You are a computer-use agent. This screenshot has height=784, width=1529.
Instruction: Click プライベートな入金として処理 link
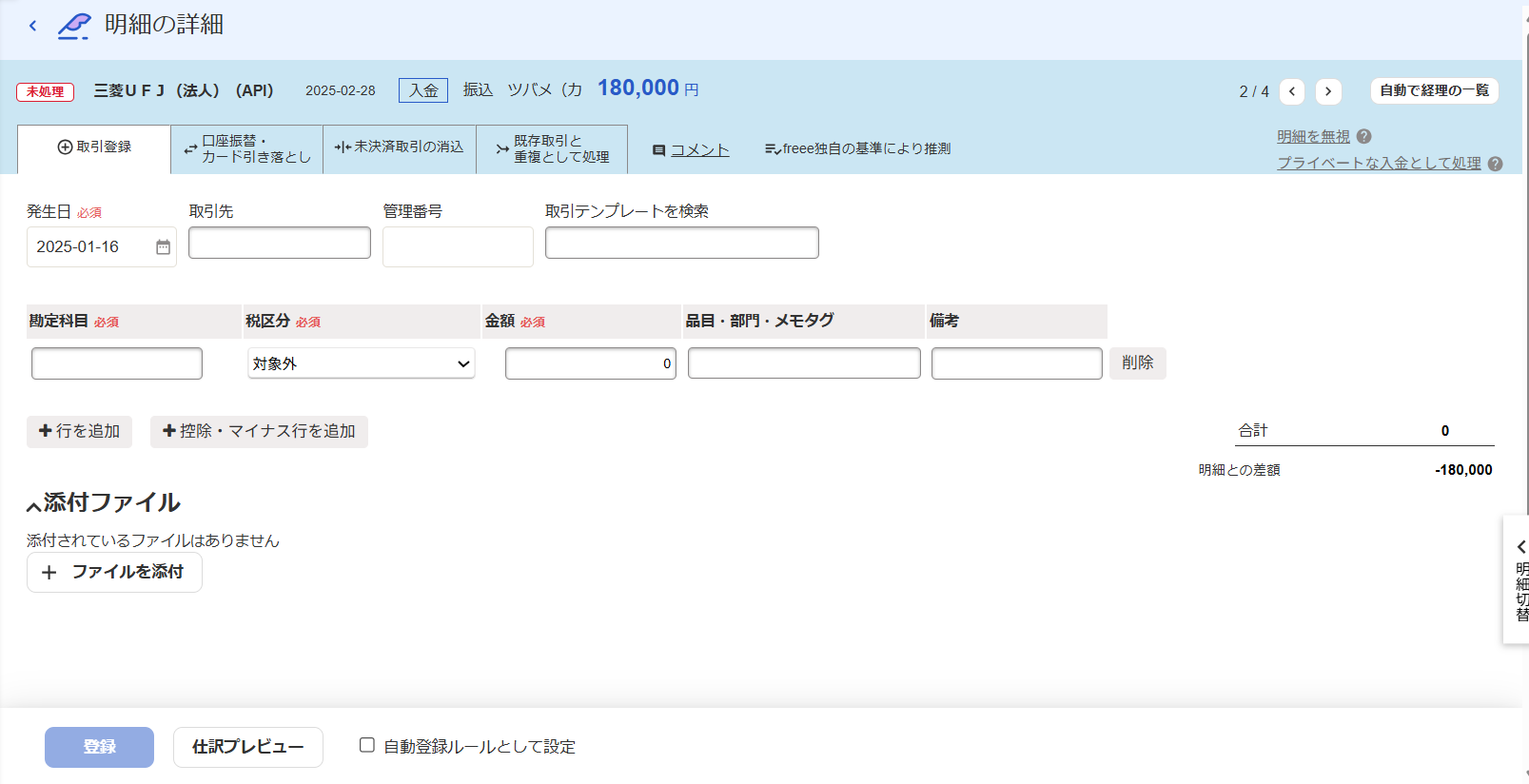click(x=1379, y=163)
